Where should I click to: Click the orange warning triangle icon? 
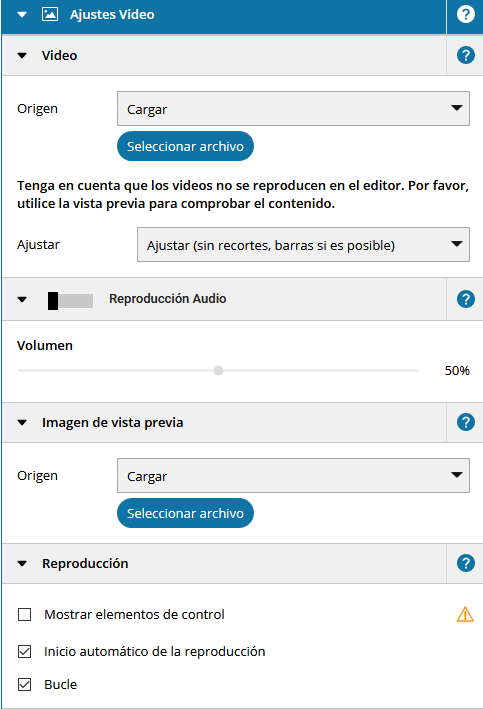pyautogui.click(x=465, y=614)
